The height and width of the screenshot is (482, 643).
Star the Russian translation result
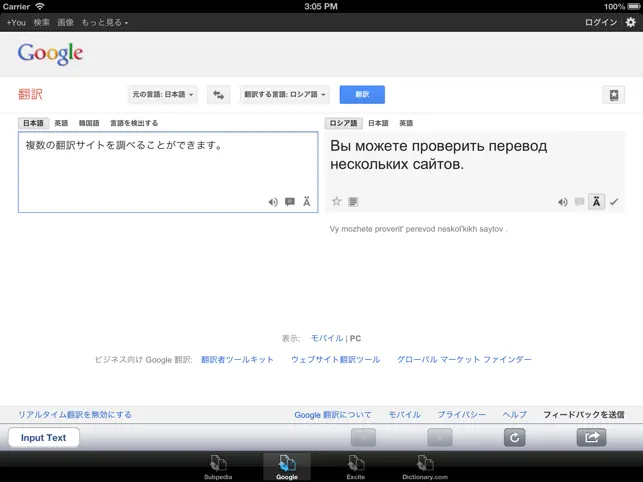coord(337,201)
